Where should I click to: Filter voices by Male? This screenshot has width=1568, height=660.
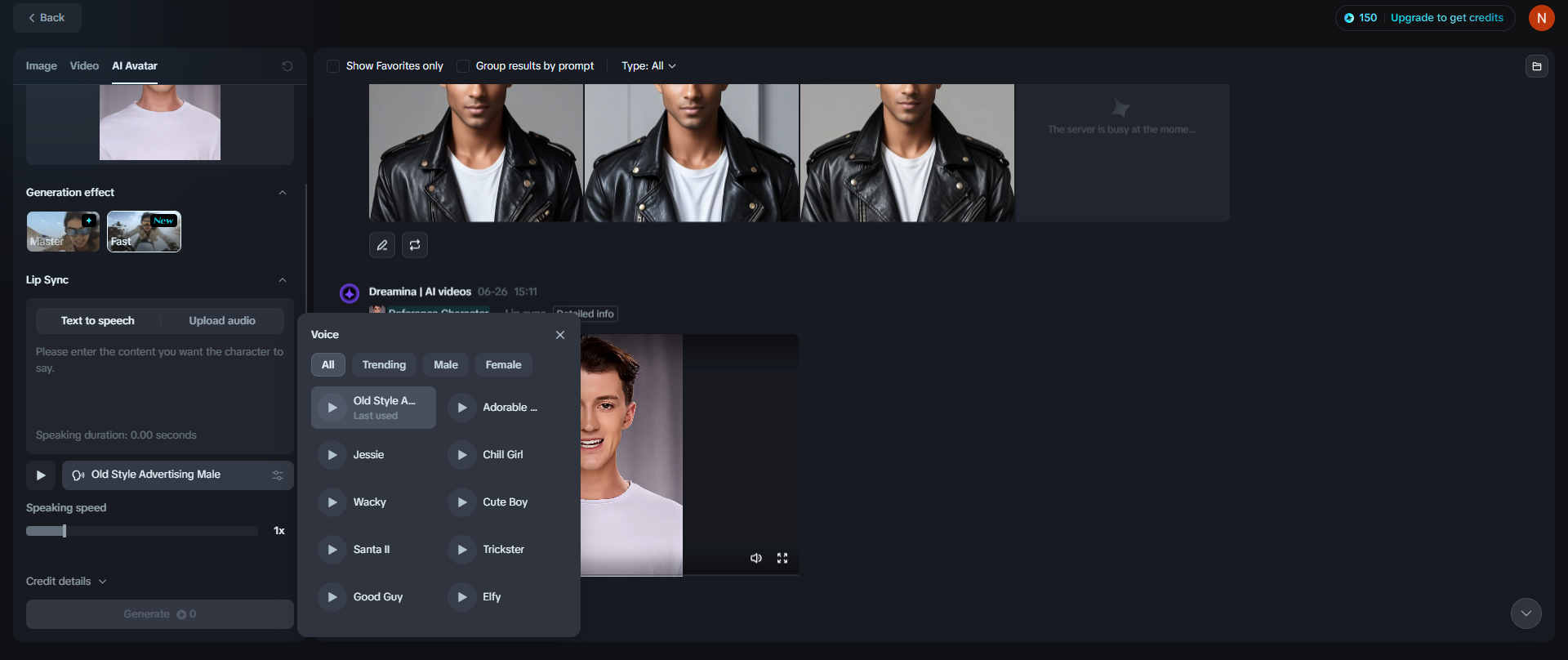click(x=446, y=365)
